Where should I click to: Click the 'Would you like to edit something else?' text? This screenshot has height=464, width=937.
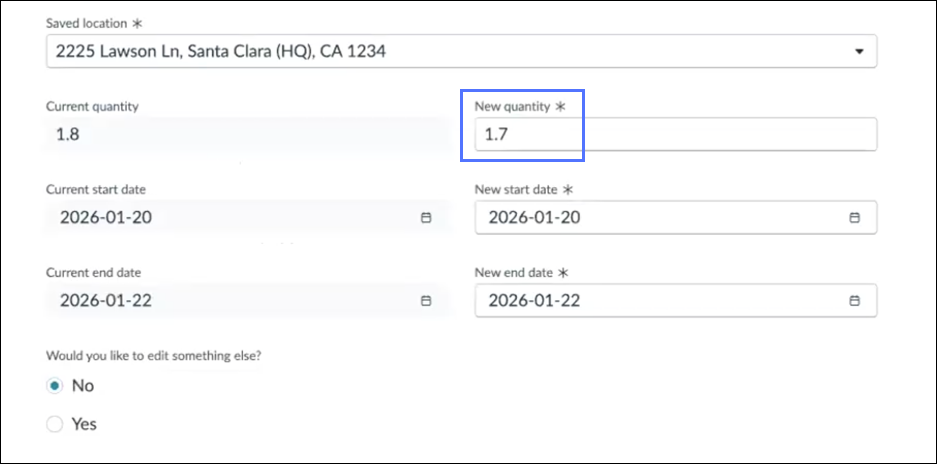pyautogui.click(x=154, y=355)
